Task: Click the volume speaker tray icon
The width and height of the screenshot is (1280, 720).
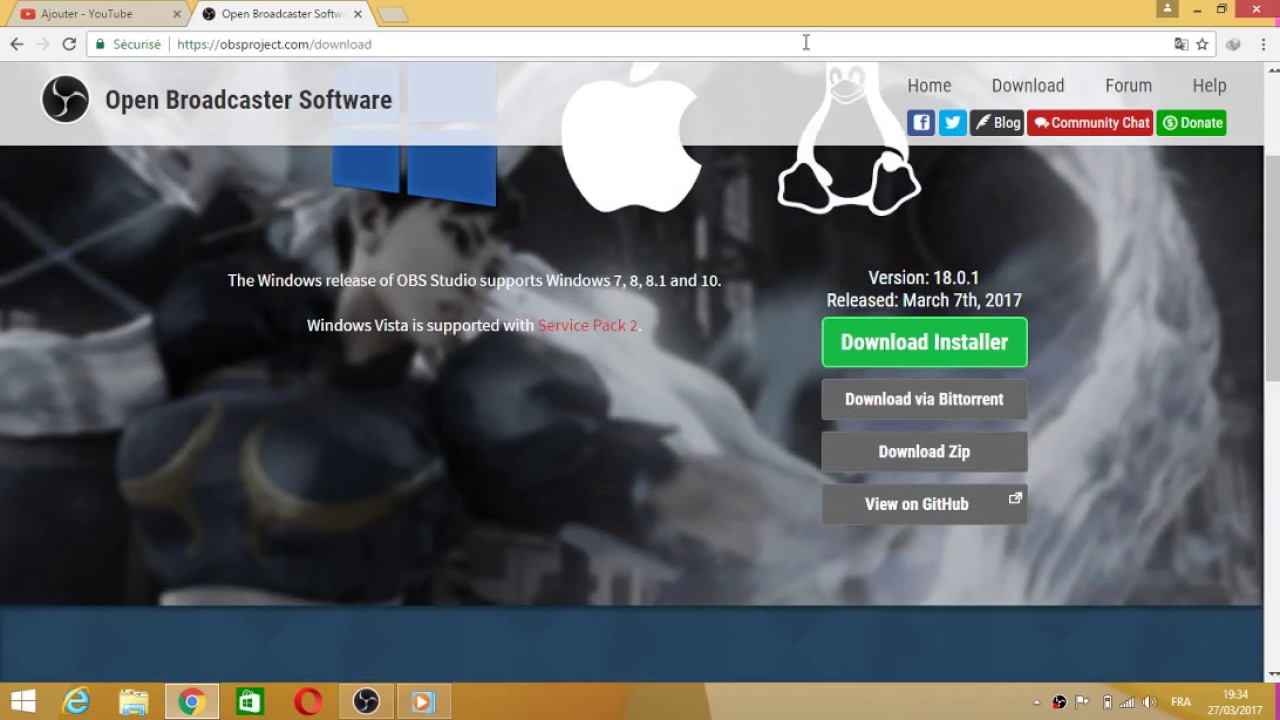Action: (x=1150, y=702)
